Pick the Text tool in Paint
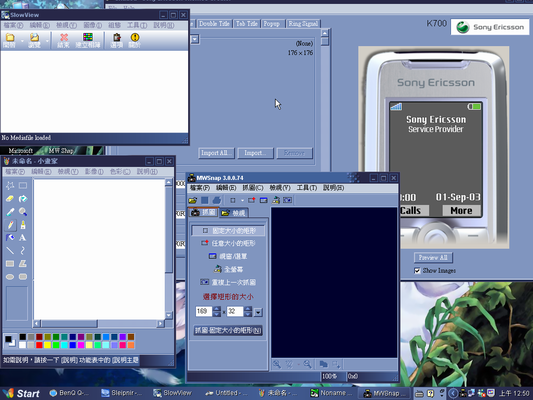533x400 pixels. 23,238
